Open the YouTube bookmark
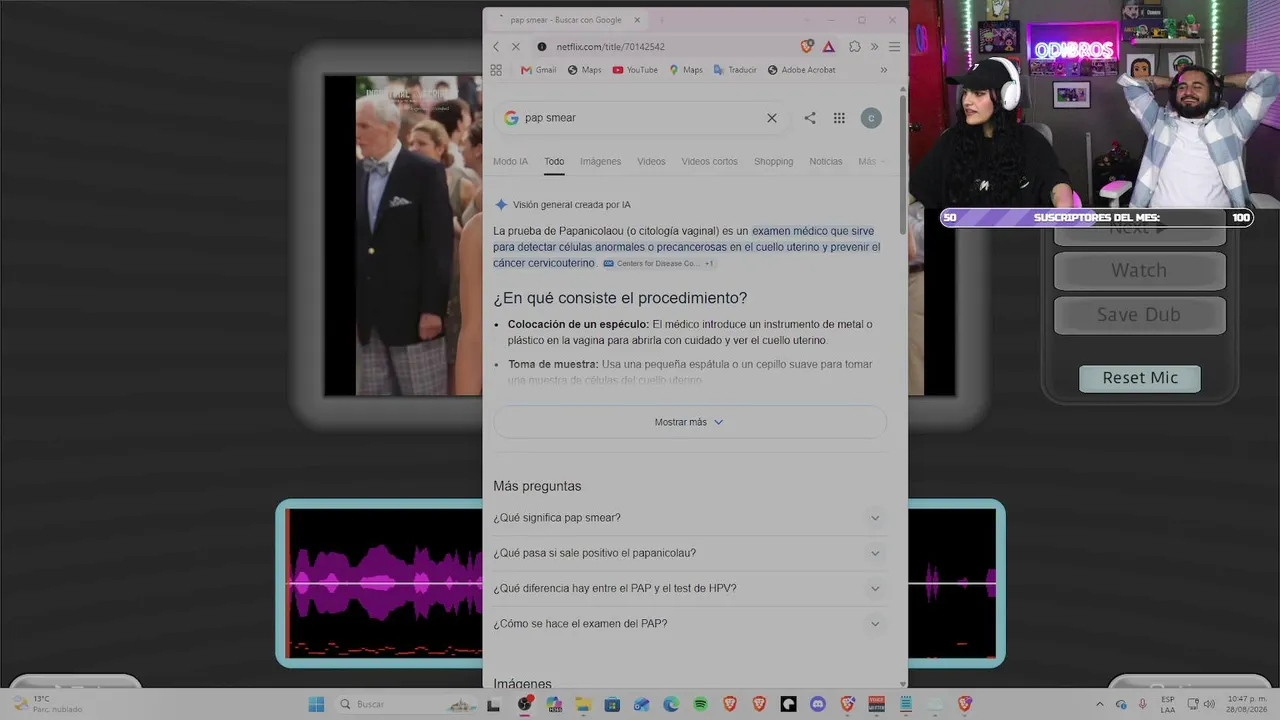 635,70
